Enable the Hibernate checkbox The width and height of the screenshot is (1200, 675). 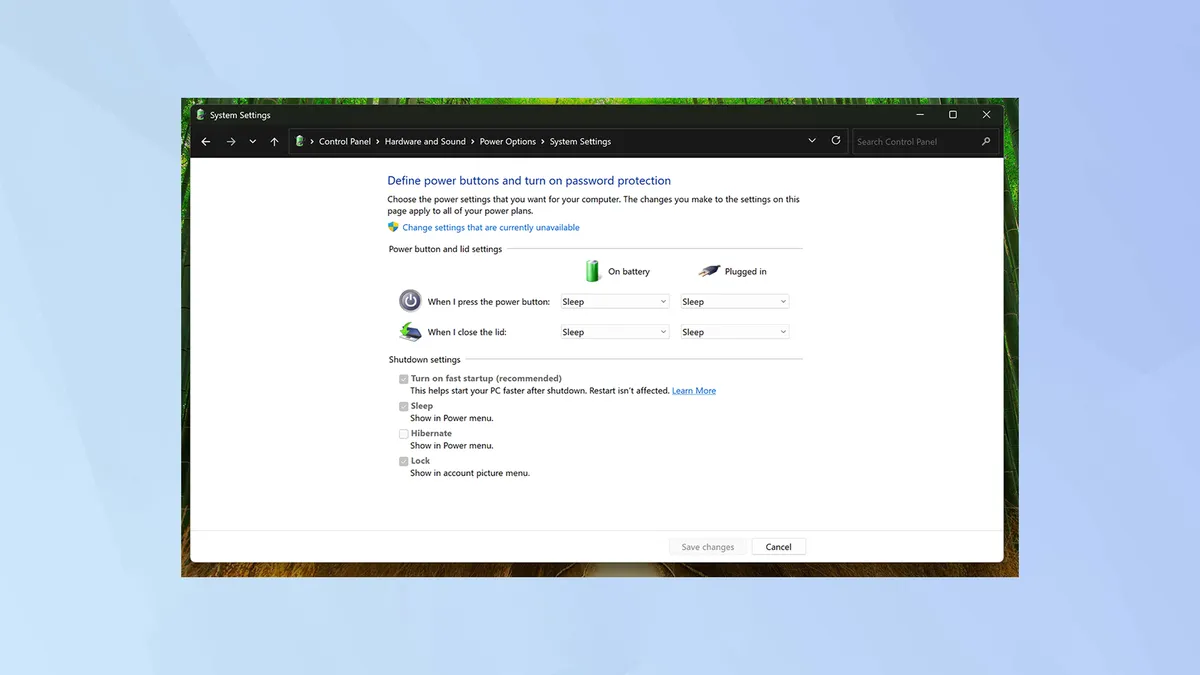(x=403, y=433)
